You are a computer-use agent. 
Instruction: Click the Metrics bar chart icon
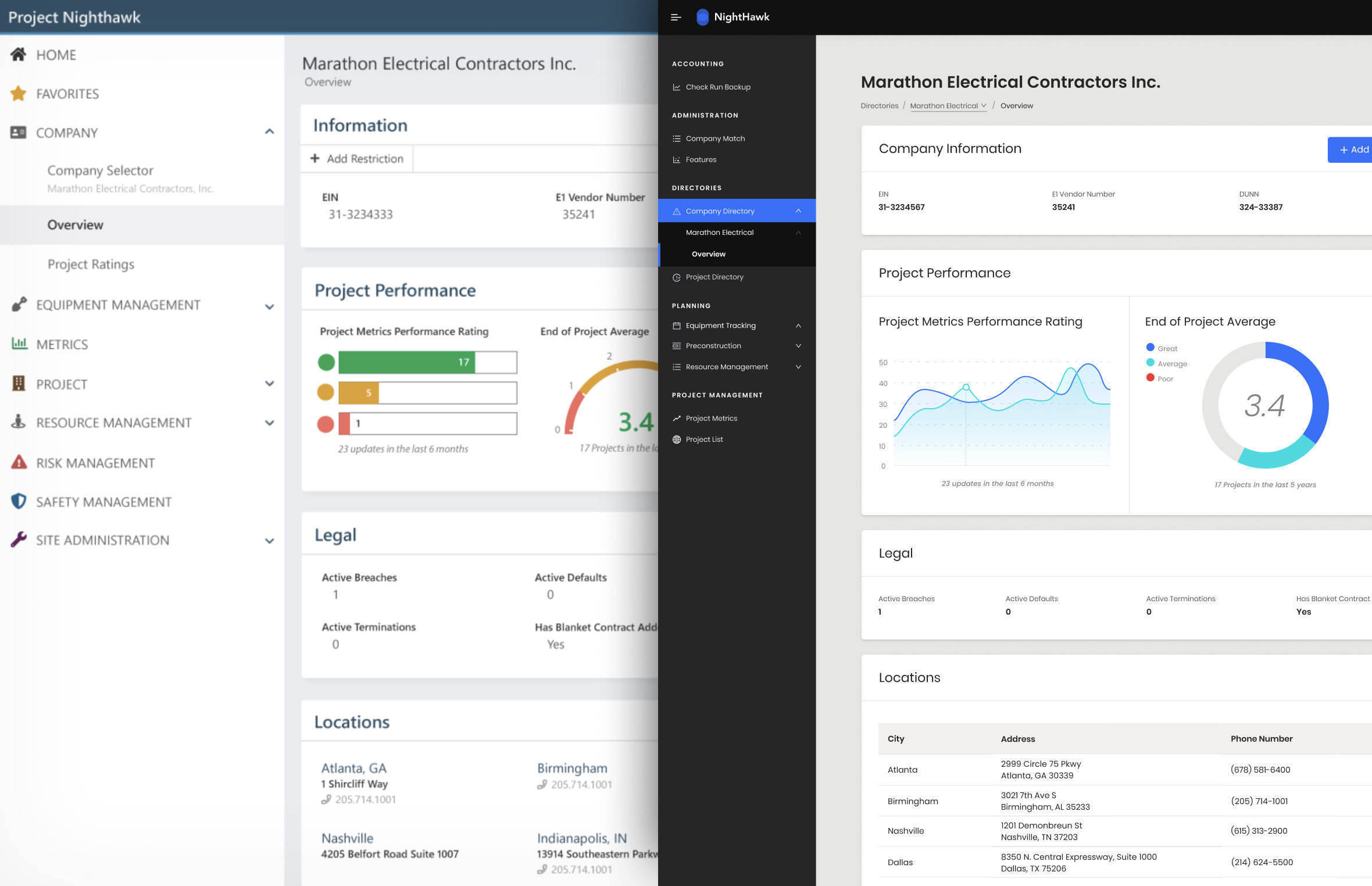coord(19,344)
